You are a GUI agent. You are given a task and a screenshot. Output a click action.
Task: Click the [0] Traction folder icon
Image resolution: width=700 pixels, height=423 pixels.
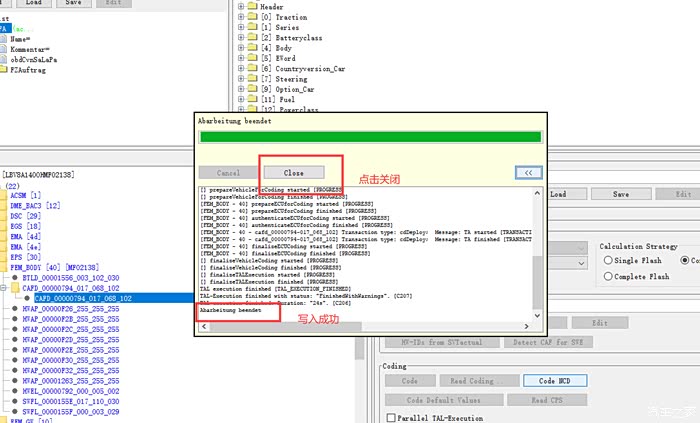pos(253,17)
